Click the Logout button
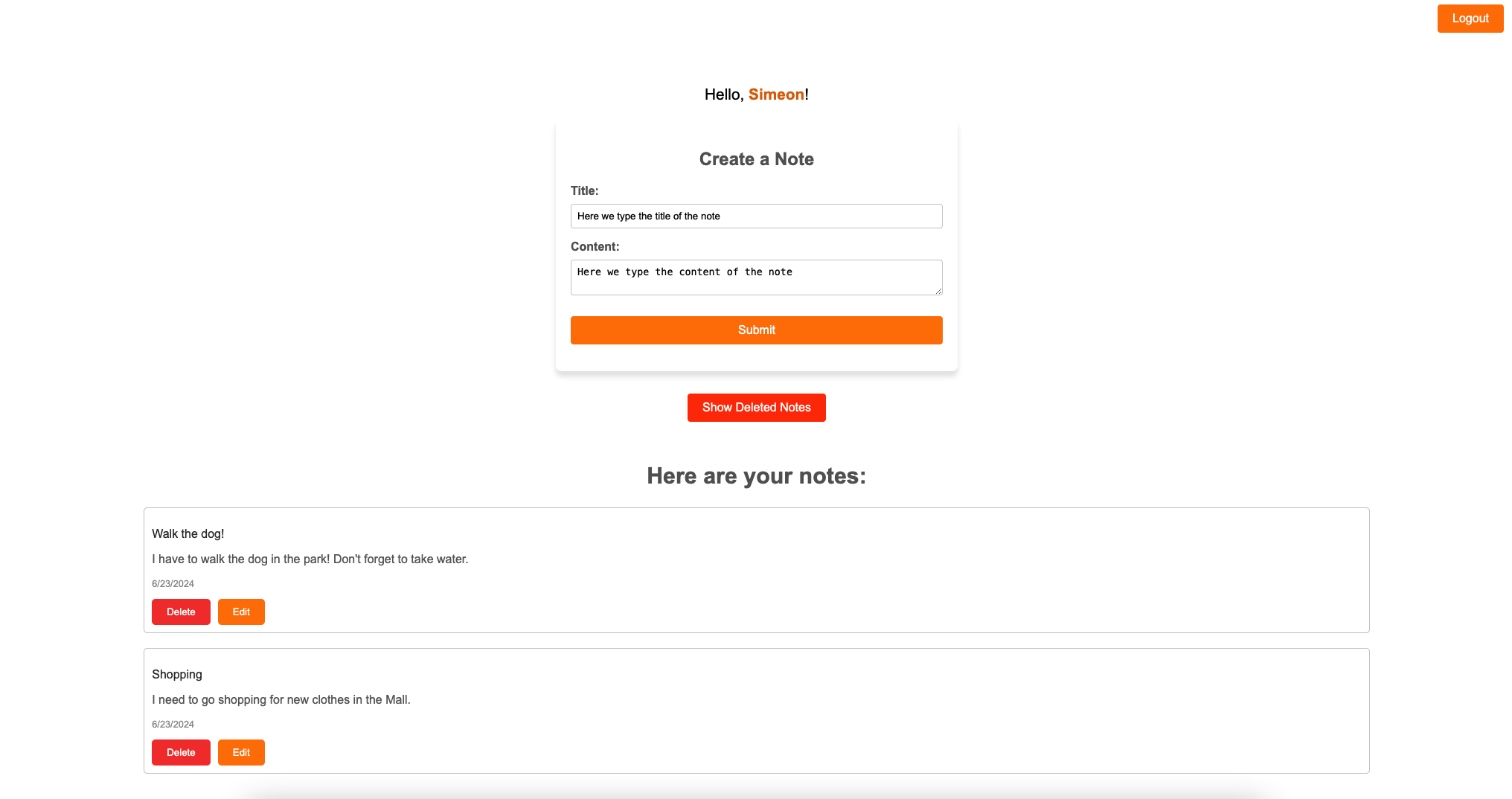The width and height of the screenshot is (1512, 799). 1470,18
